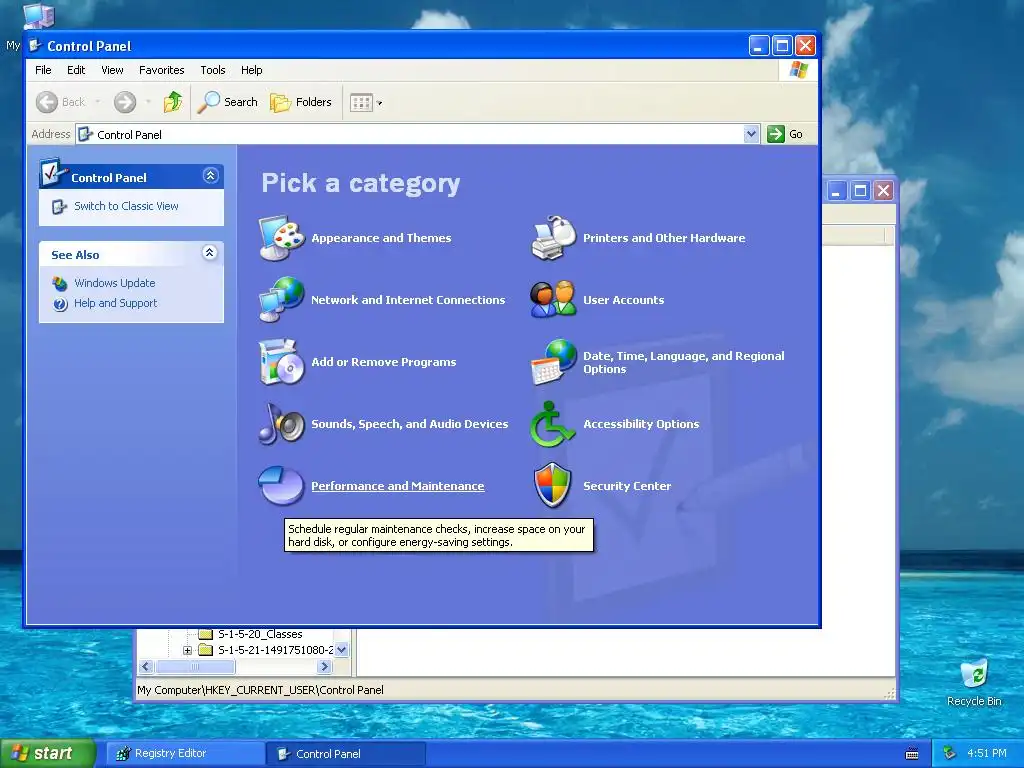Select the S-1-5-21-1491751080 registry key
Image resolution: width=1024 pixels, height=768 pixels.
tap(275, 650)
